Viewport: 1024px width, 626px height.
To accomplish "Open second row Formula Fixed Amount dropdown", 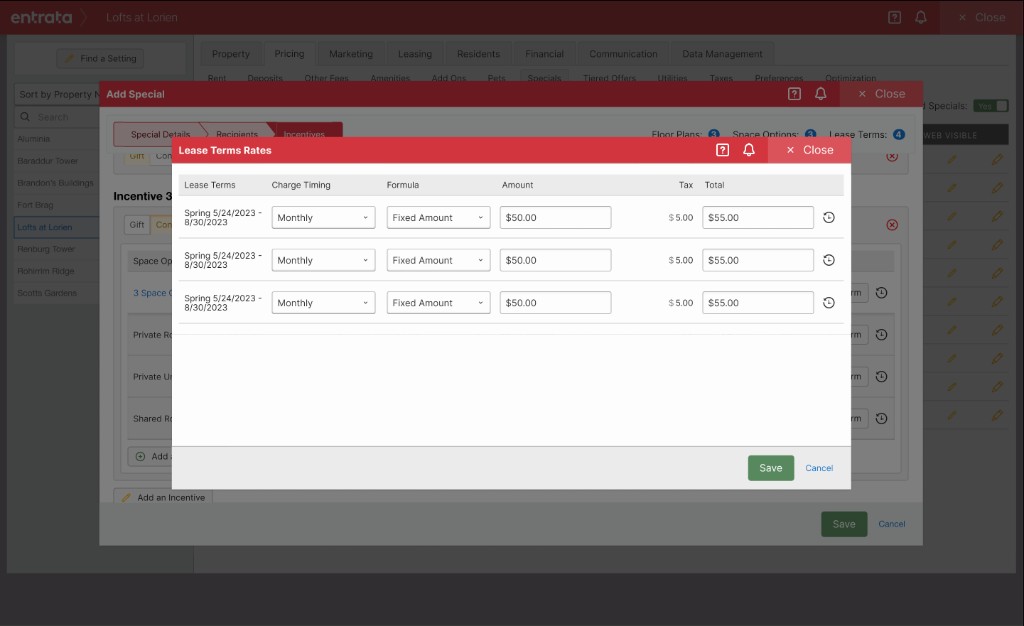I will 438,260.
